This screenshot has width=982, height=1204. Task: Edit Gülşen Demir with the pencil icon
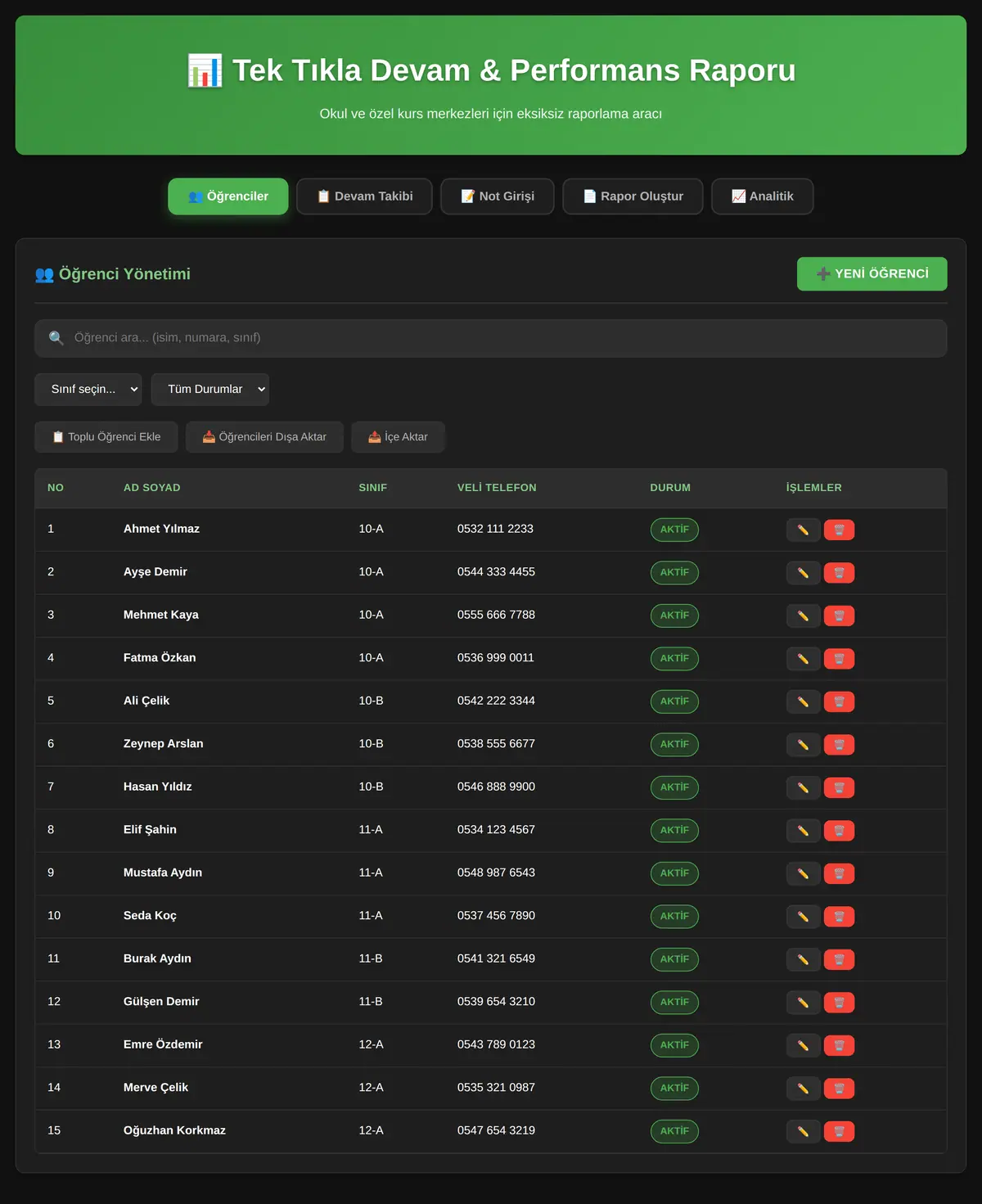pos(803,1003)
